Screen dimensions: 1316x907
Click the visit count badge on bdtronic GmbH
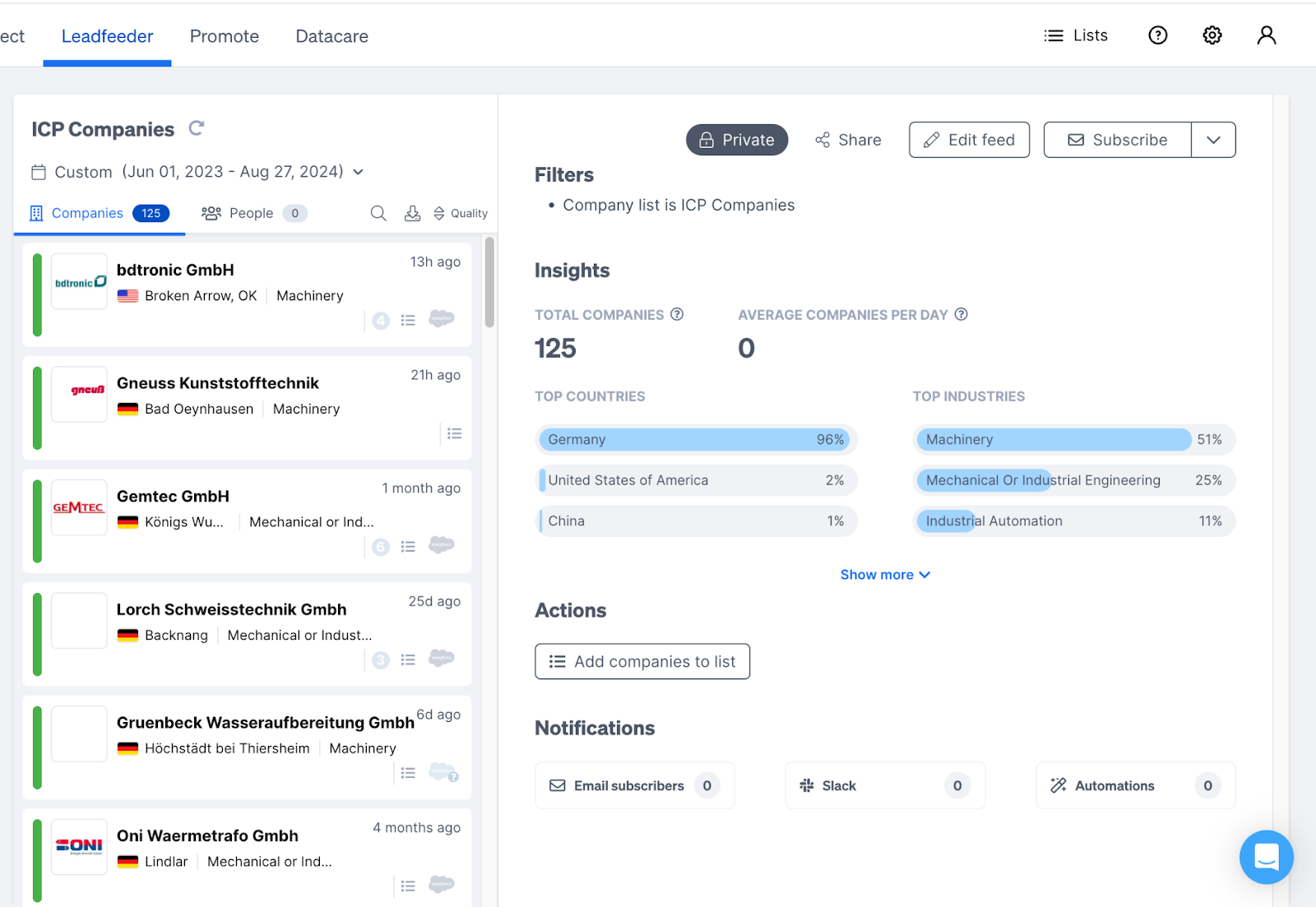click(381, 321)
